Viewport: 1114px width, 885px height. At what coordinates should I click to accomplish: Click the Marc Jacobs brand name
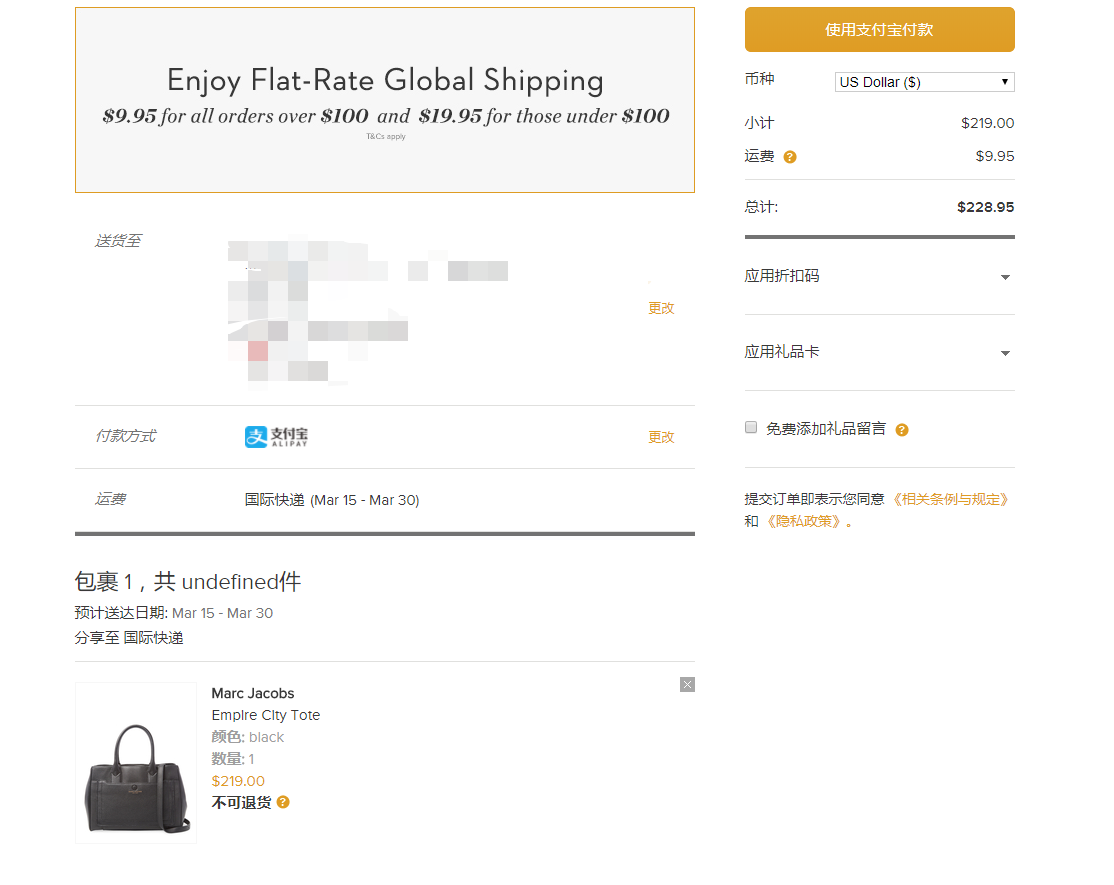click(253, 693)
